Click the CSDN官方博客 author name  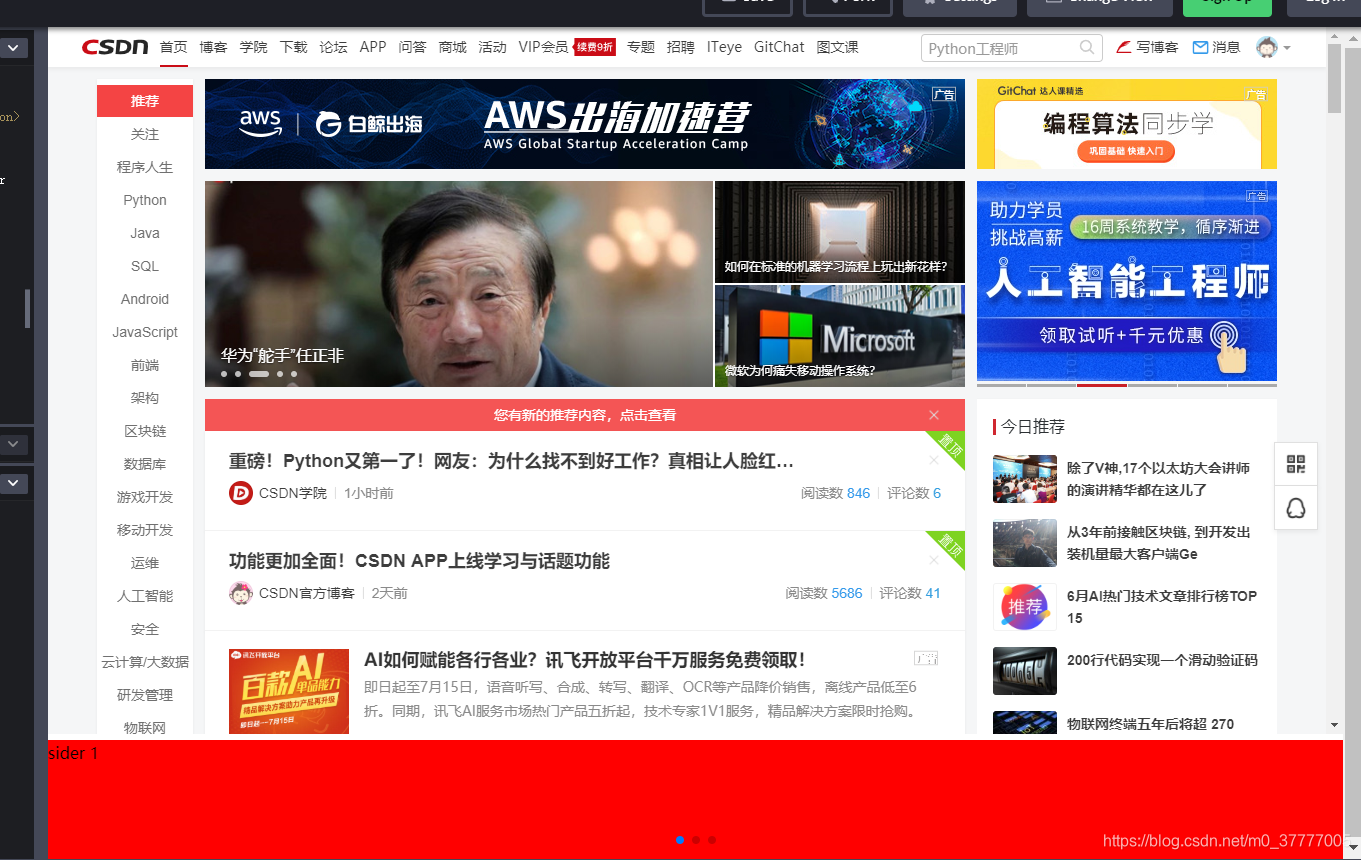click(x=306, y=593)
